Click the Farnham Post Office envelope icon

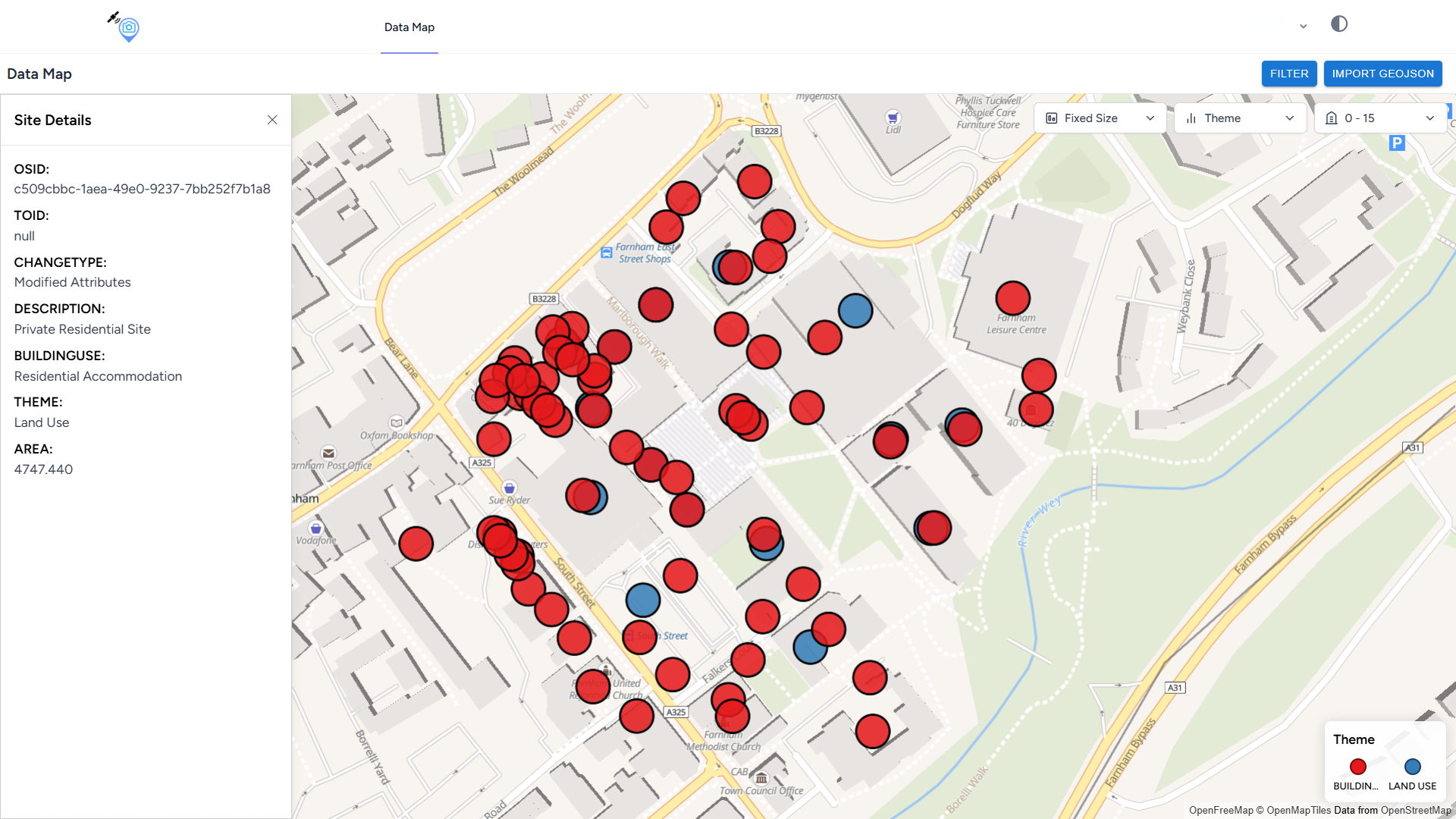coord(328,453)
